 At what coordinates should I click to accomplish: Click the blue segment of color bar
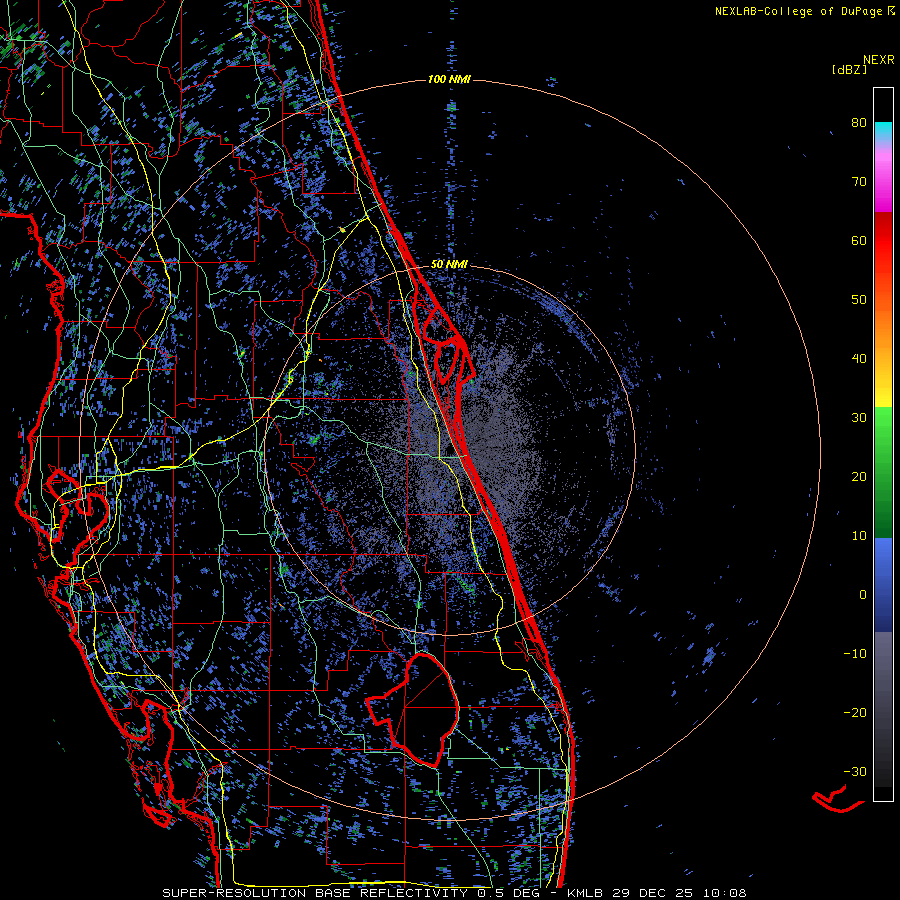click(883, 584)
